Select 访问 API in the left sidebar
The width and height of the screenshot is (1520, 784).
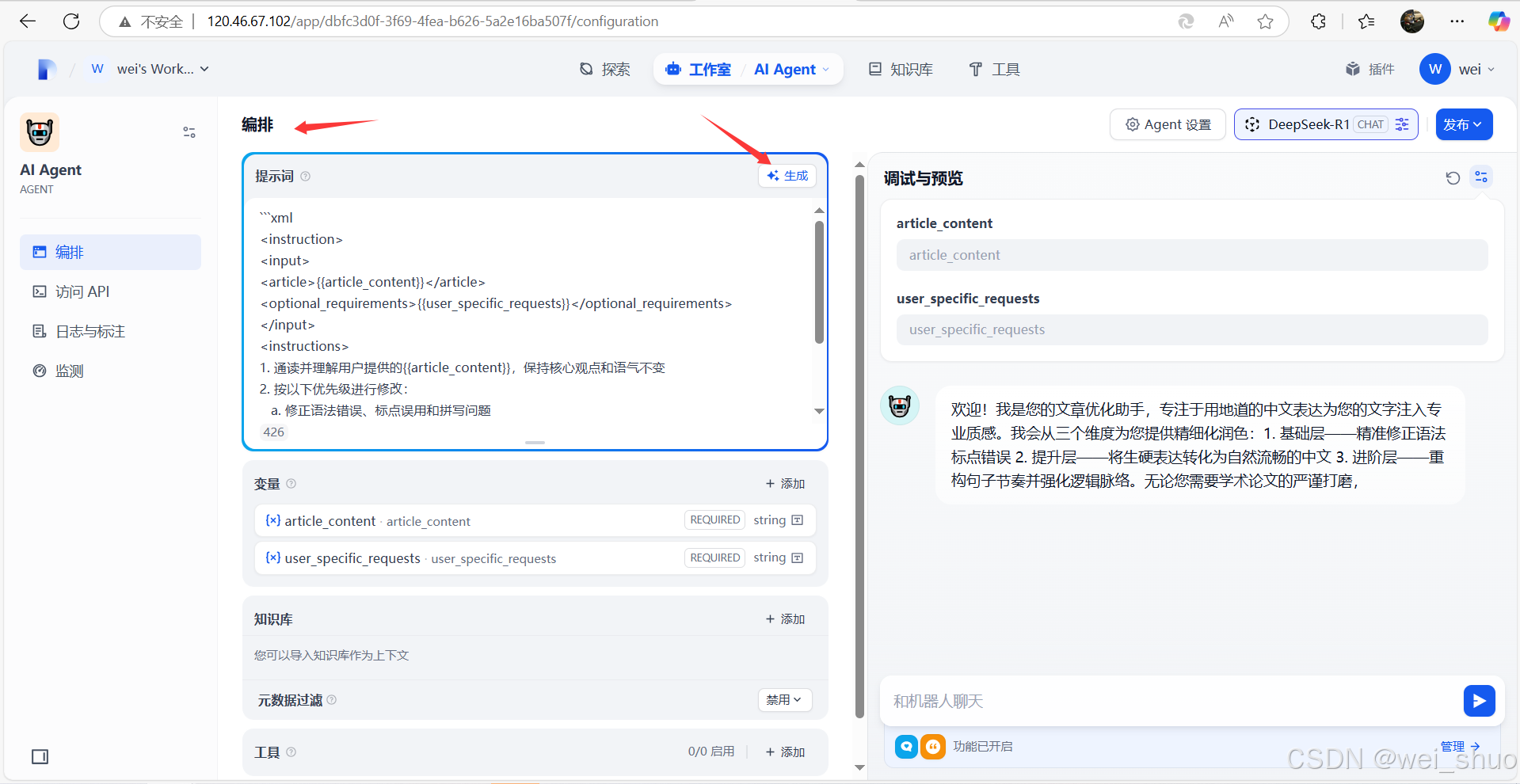tap(110, 291)
